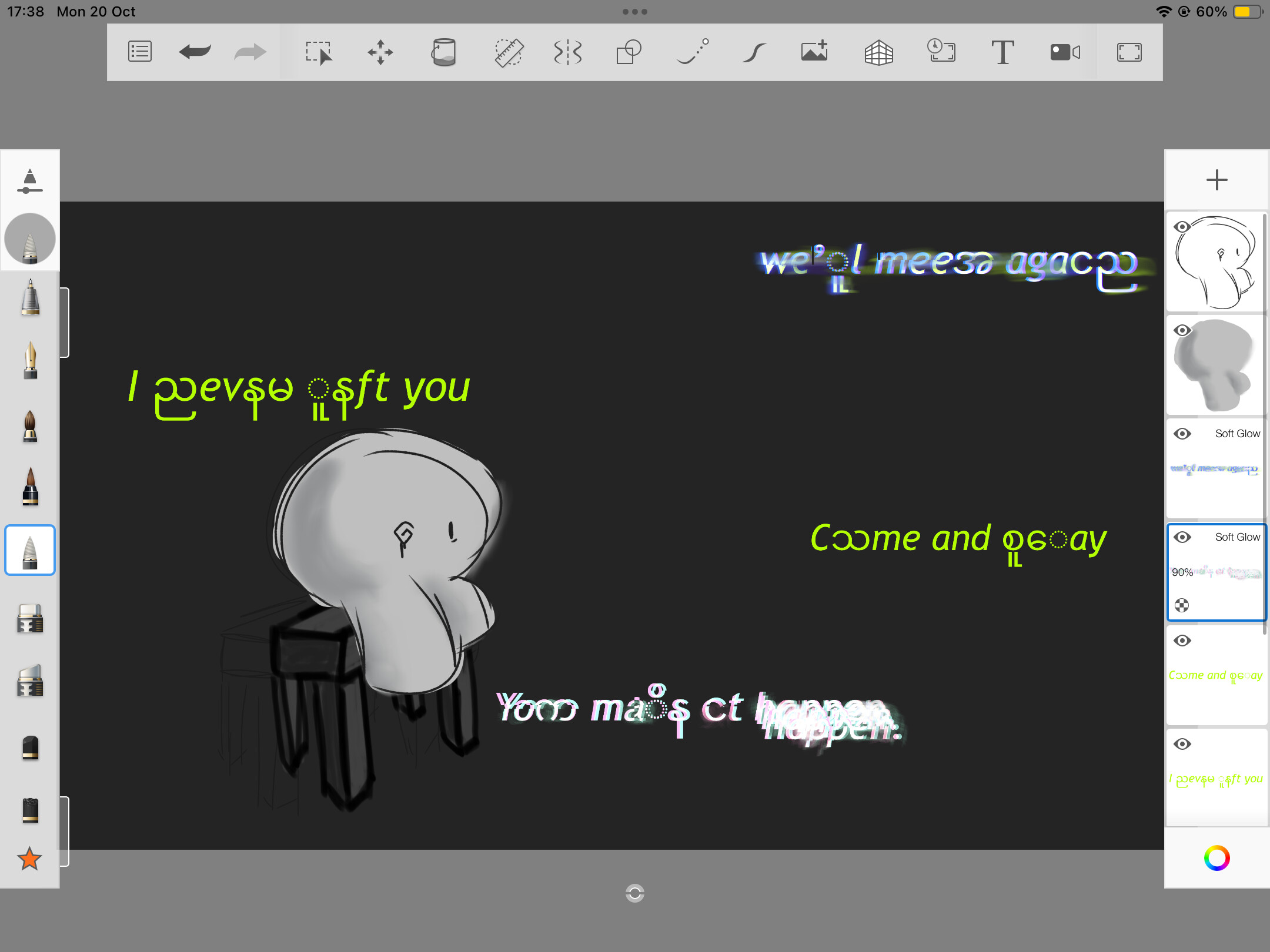Toggle transparency lock on selected Soft Glow layer
1270x952 pixels.
point(1182,605)
